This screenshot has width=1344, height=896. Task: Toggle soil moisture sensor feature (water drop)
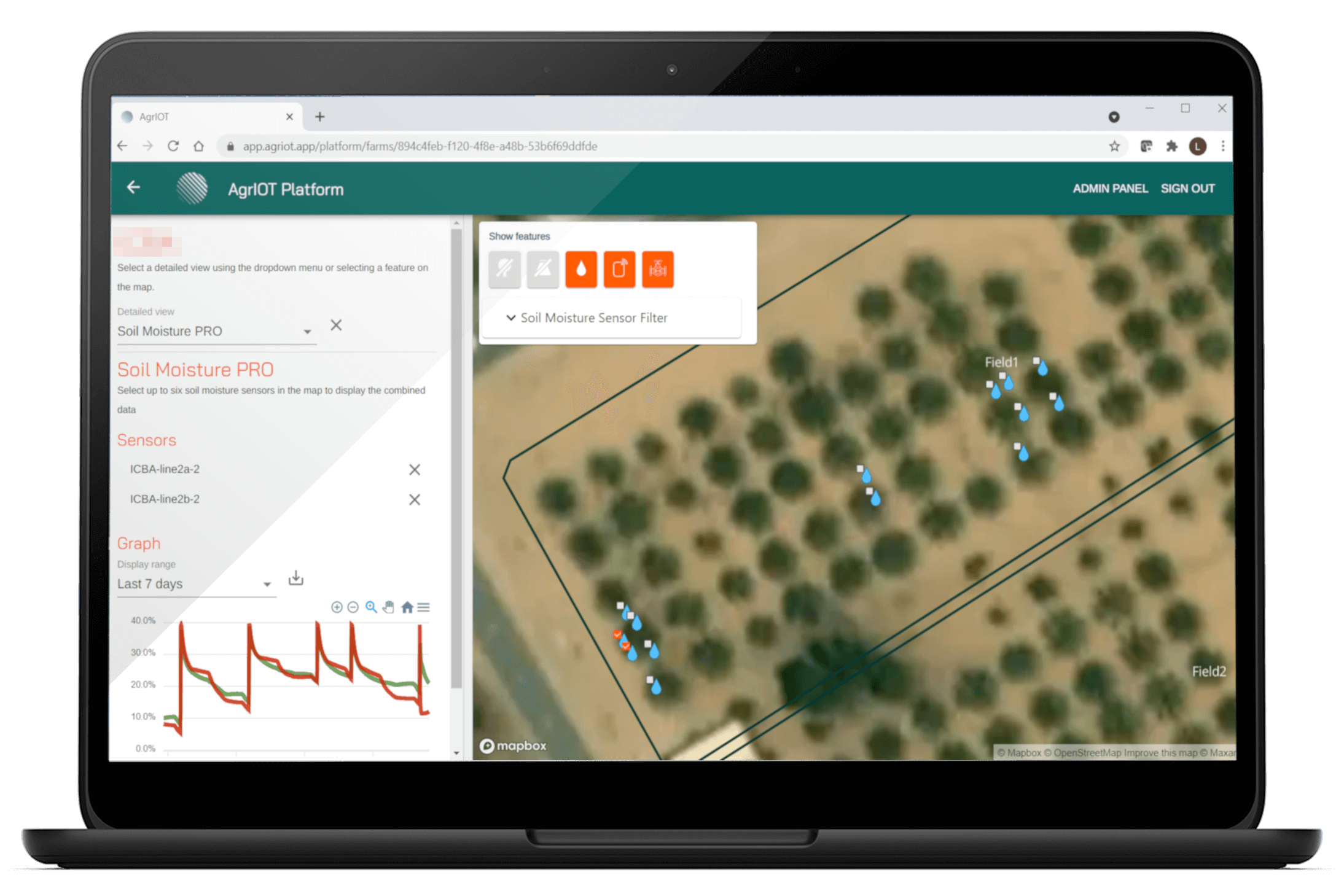(x=581, y=269)
